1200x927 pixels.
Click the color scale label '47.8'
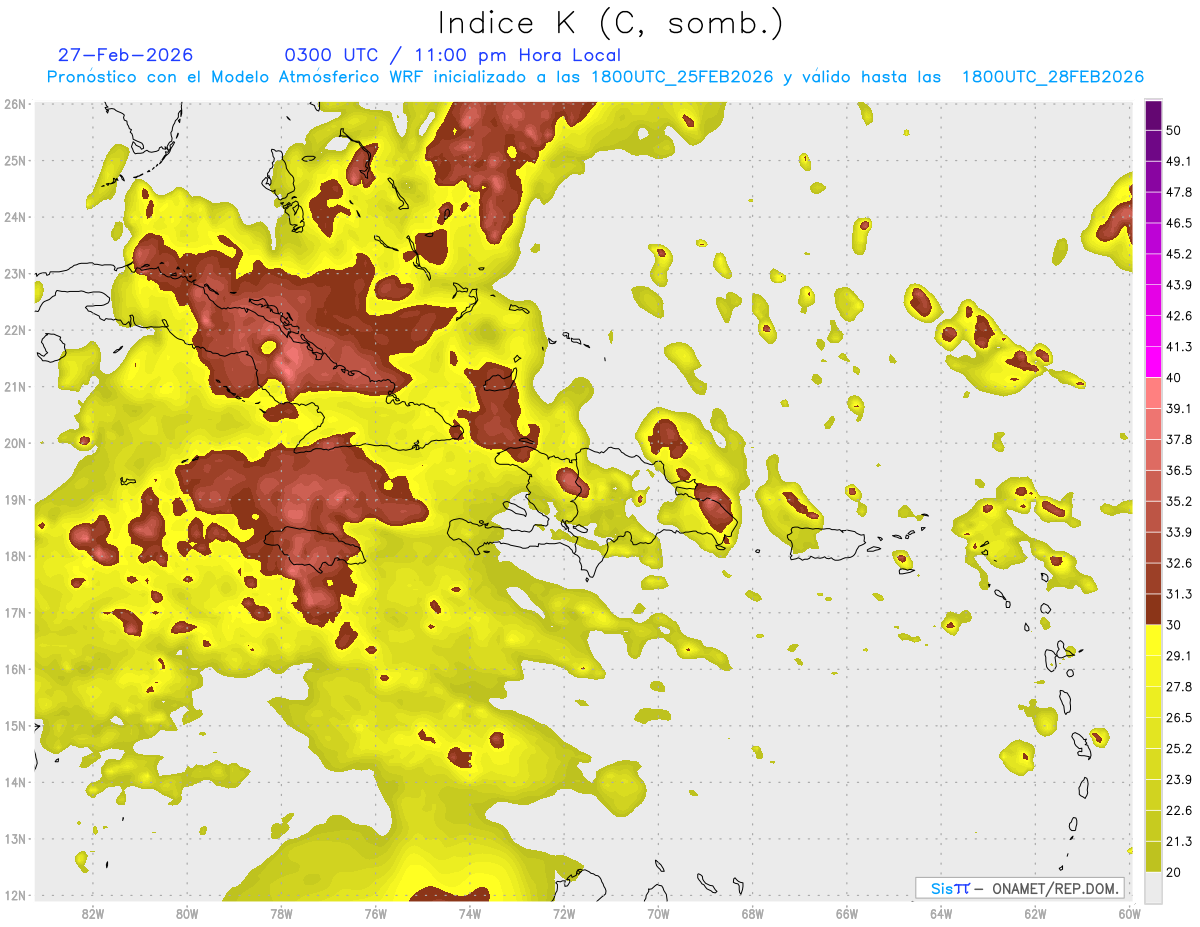1179,192
